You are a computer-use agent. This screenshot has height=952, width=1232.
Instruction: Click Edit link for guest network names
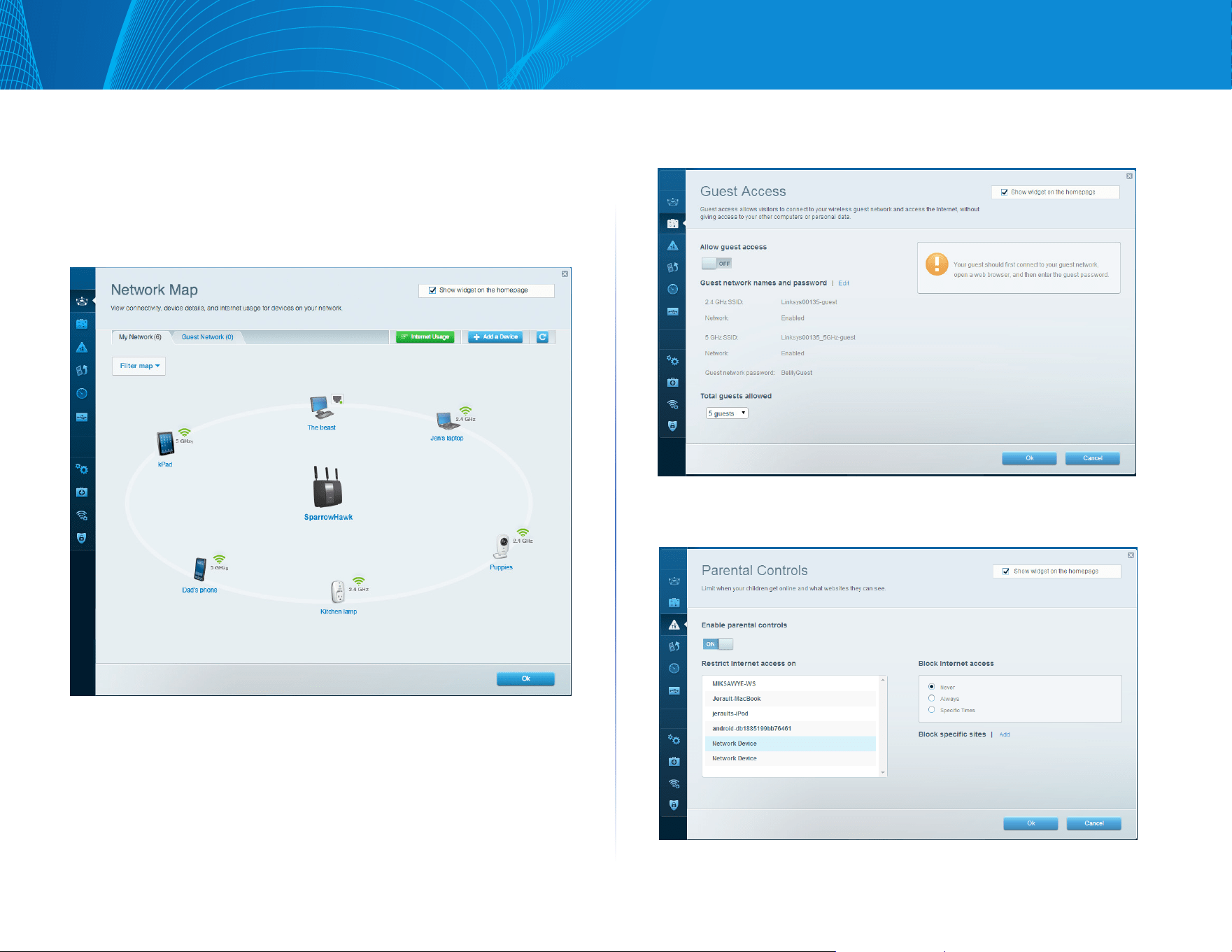(x=844, y=283)
